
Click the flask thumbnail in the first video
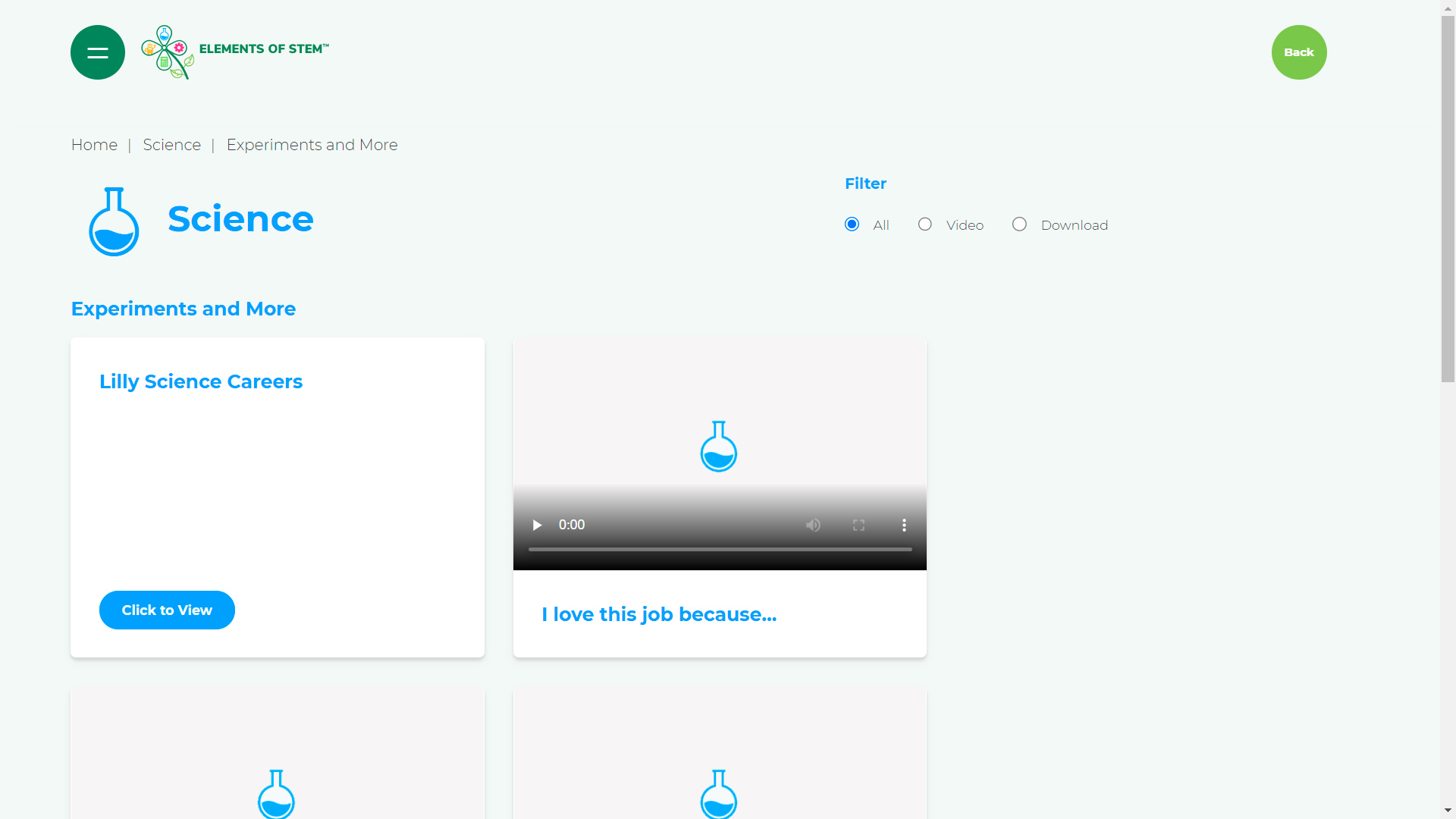pyautogui.click(x=718, y=447)
